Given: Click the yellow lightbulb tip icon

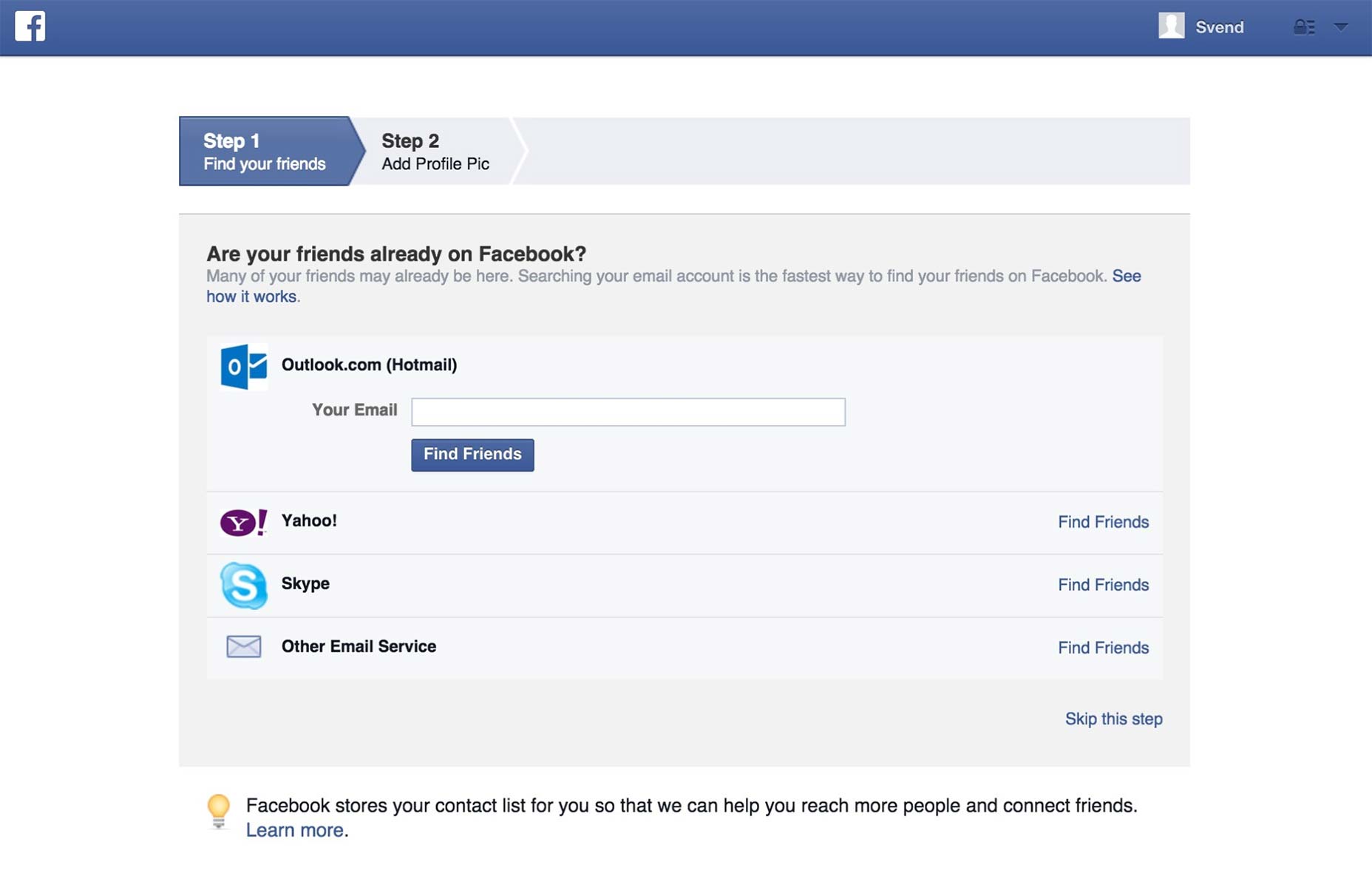Looking at the screenshot, I should point(218,811).
